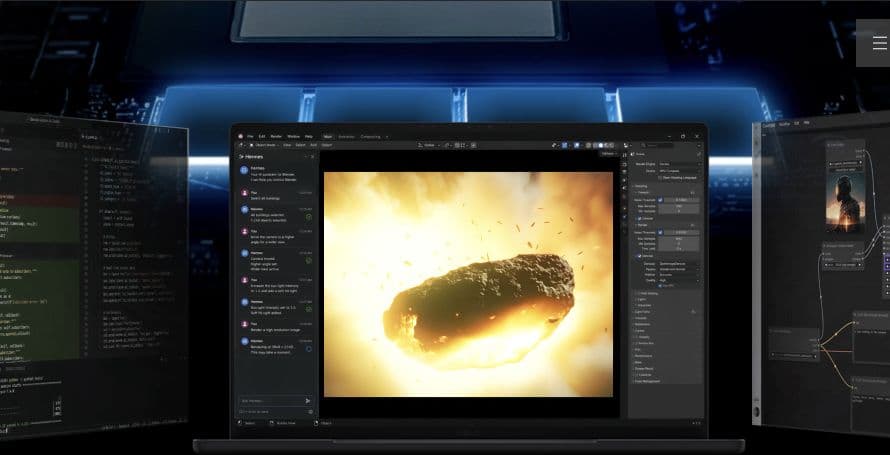Click the Viewport Max Samples field
890x455 pixels.
pyautogui.click(x=678, y=207)
